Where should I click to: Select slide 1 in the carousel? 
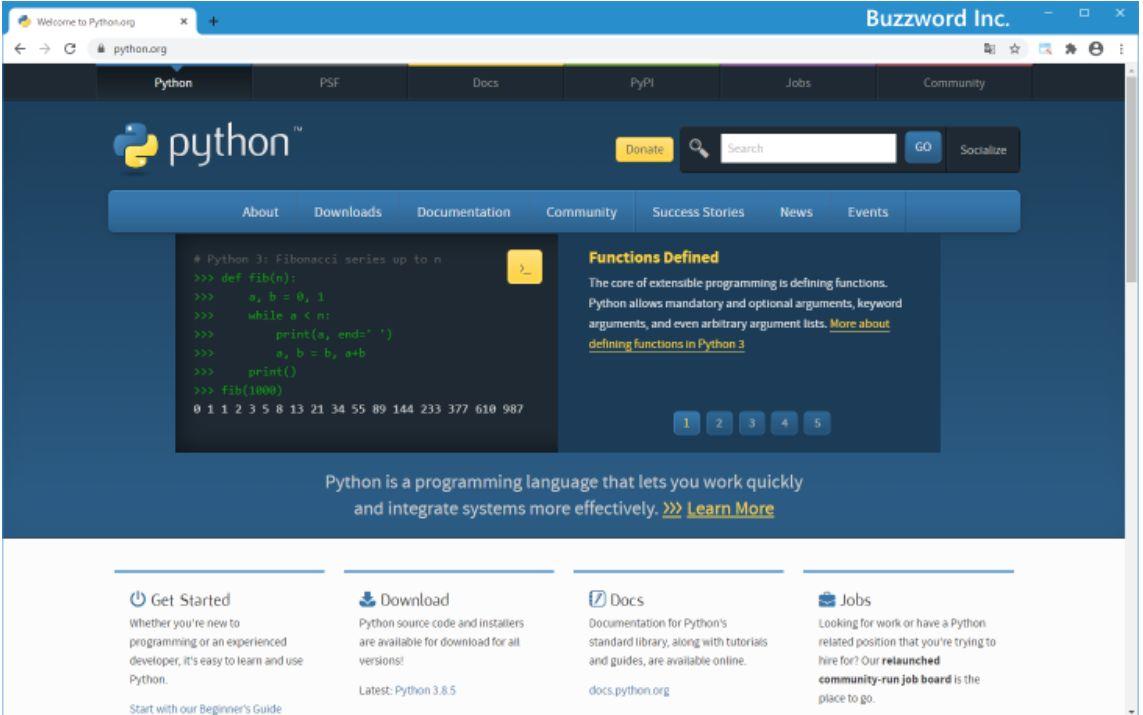pos(686,423)
